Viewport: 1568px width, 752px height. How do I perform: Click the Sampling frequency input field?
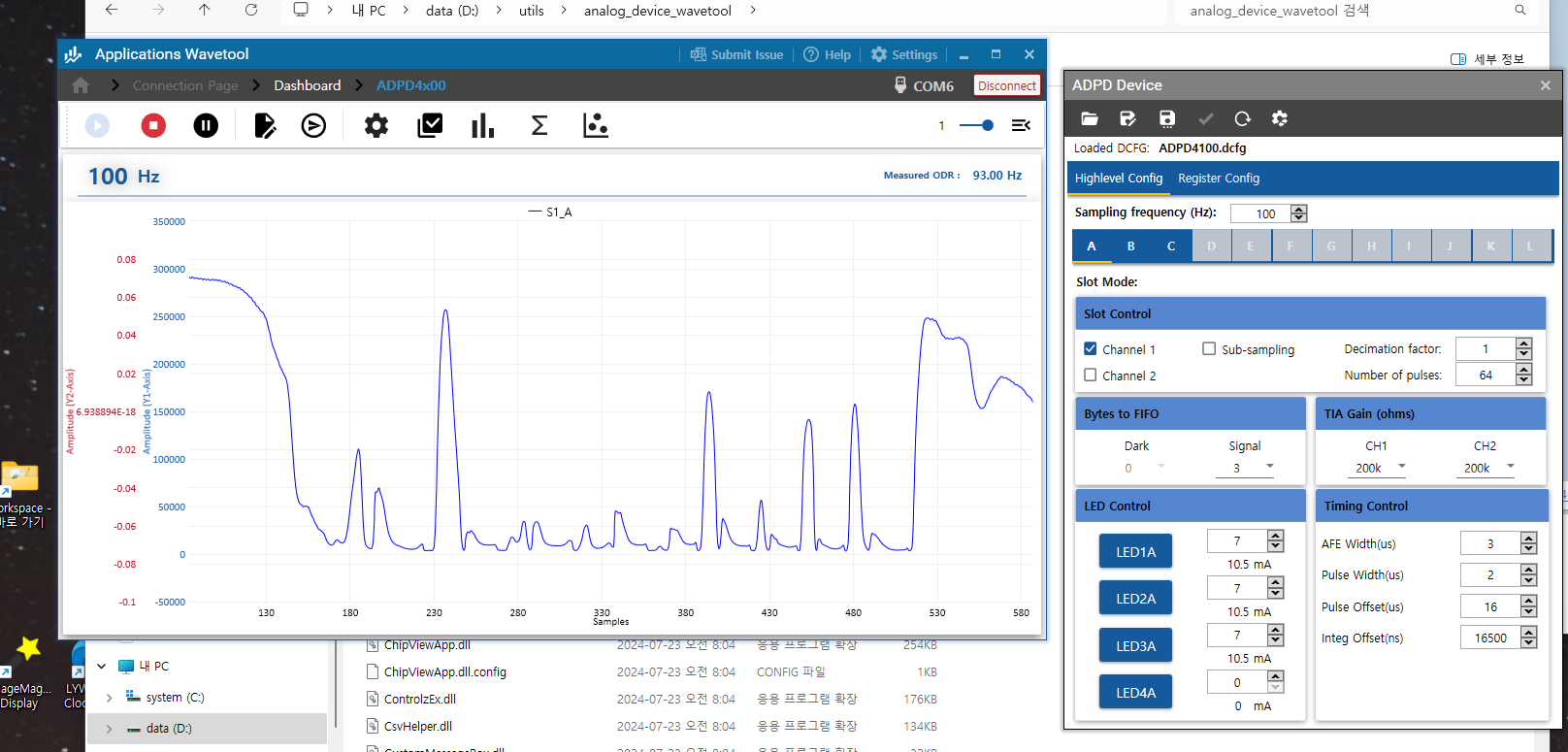click(1260, 213)
